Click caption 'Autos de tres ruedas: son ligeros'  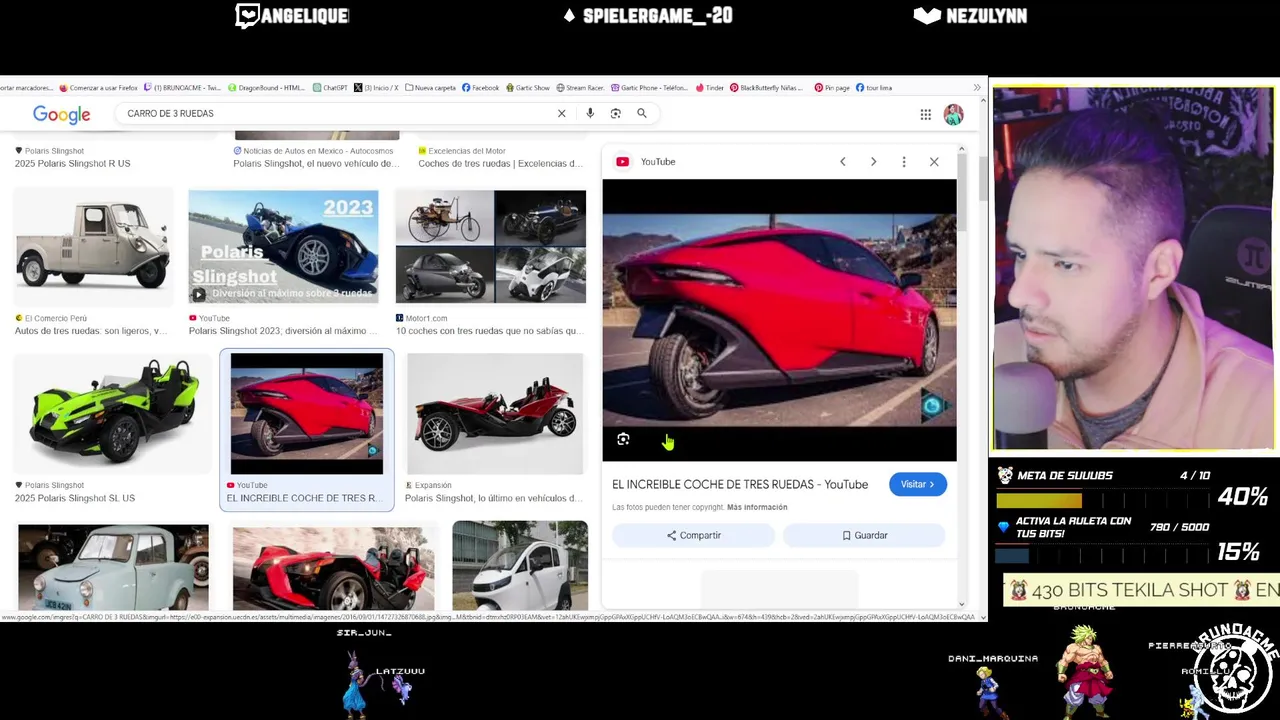pyautogui.click(x=91, y=331)
